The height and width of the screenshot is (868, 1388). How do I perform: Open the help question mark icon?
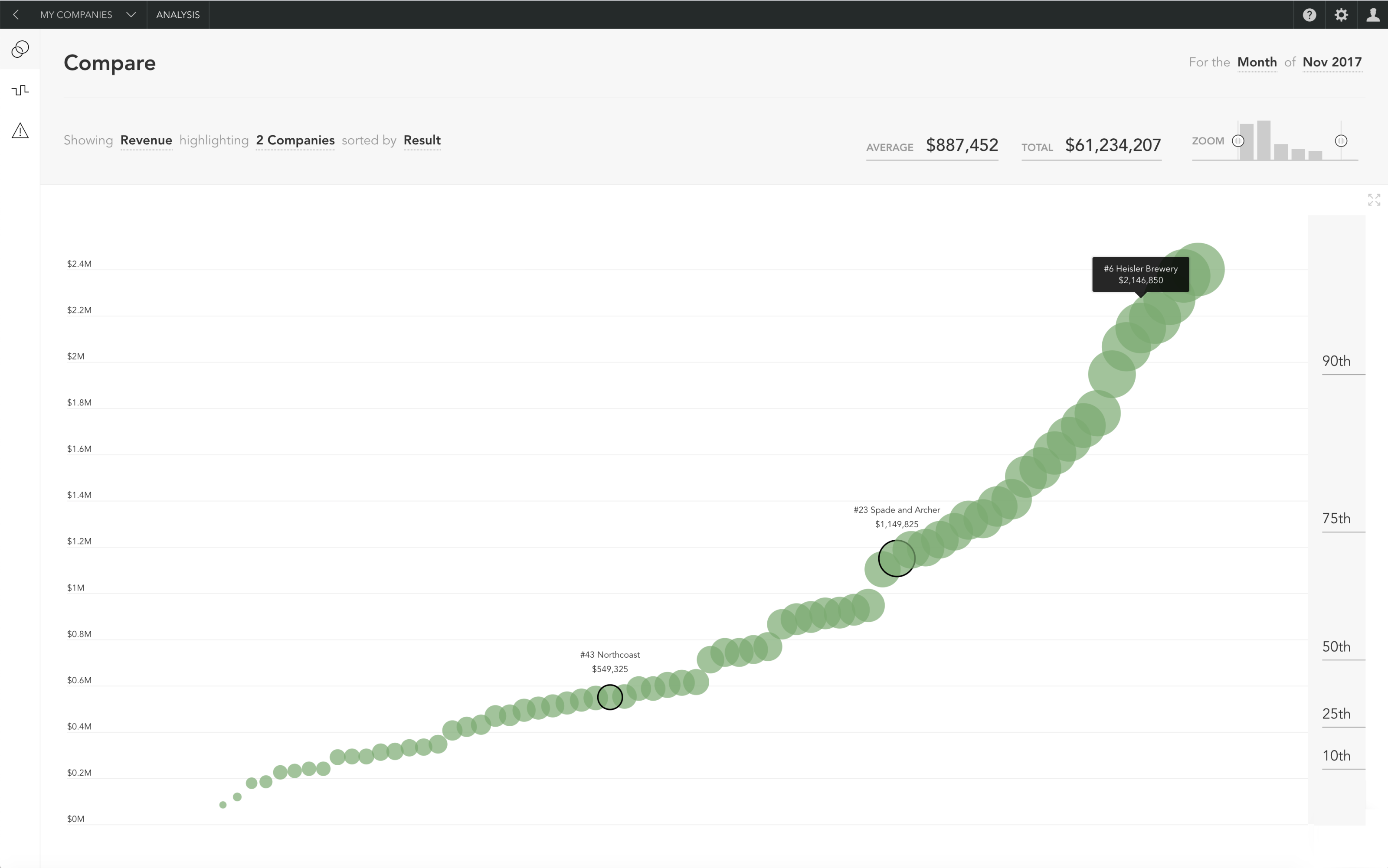click(1309, 14)
